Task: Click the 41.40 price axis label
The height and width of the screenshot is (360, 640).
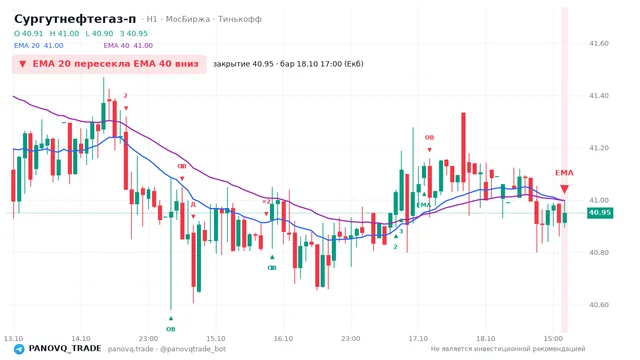Action: [x=599, y=96]
